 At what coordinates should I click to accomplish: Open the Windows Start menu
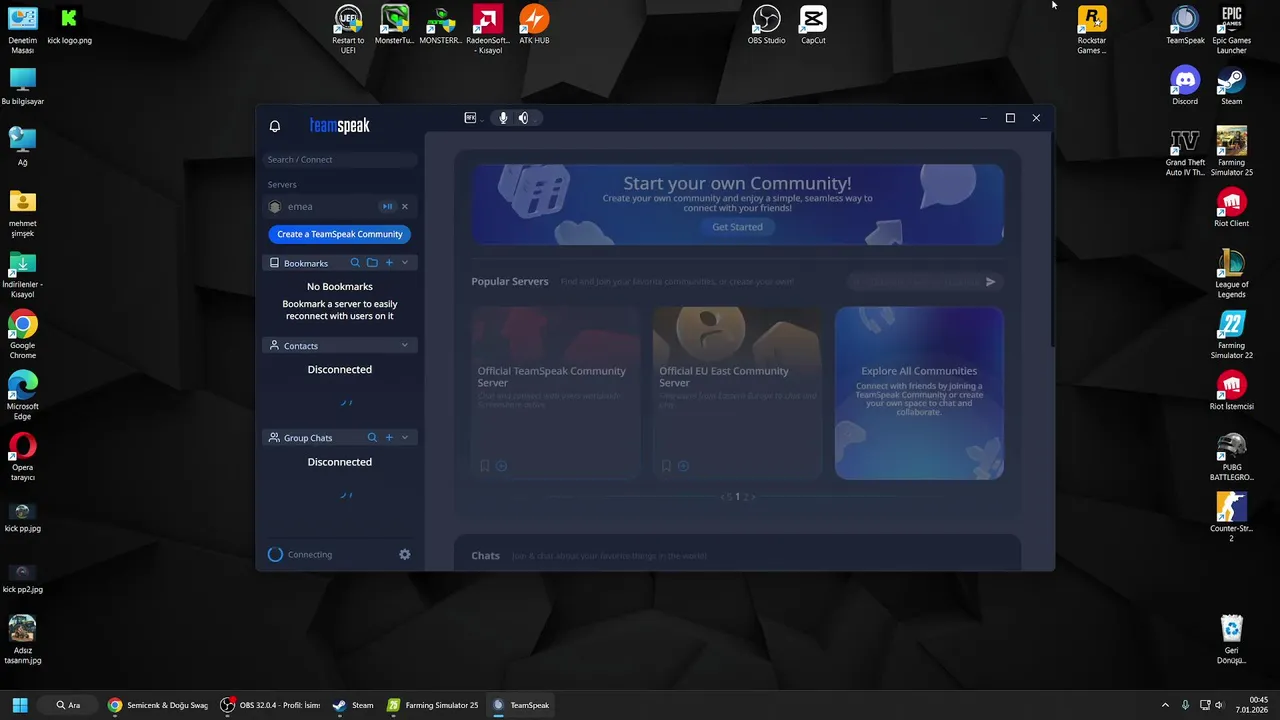coord(20,705)
